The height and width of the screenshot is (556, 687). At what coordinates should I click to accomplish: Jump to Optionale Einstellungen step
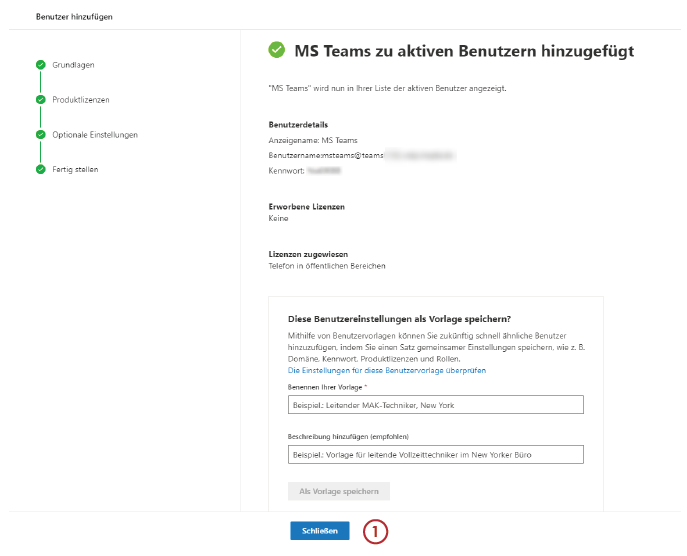click(x=95, y=135)
